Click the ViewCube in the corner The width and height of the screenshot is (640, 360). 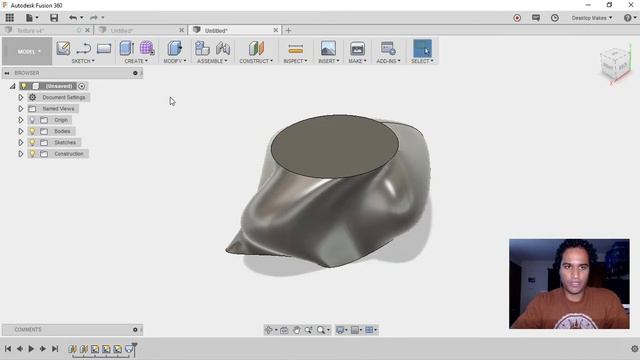tap(615, 65)
